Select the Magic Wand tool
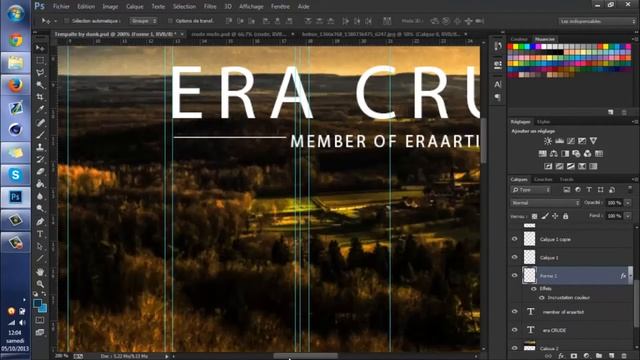The width and height of the screenshot is (640, 360). coord(40,85)
